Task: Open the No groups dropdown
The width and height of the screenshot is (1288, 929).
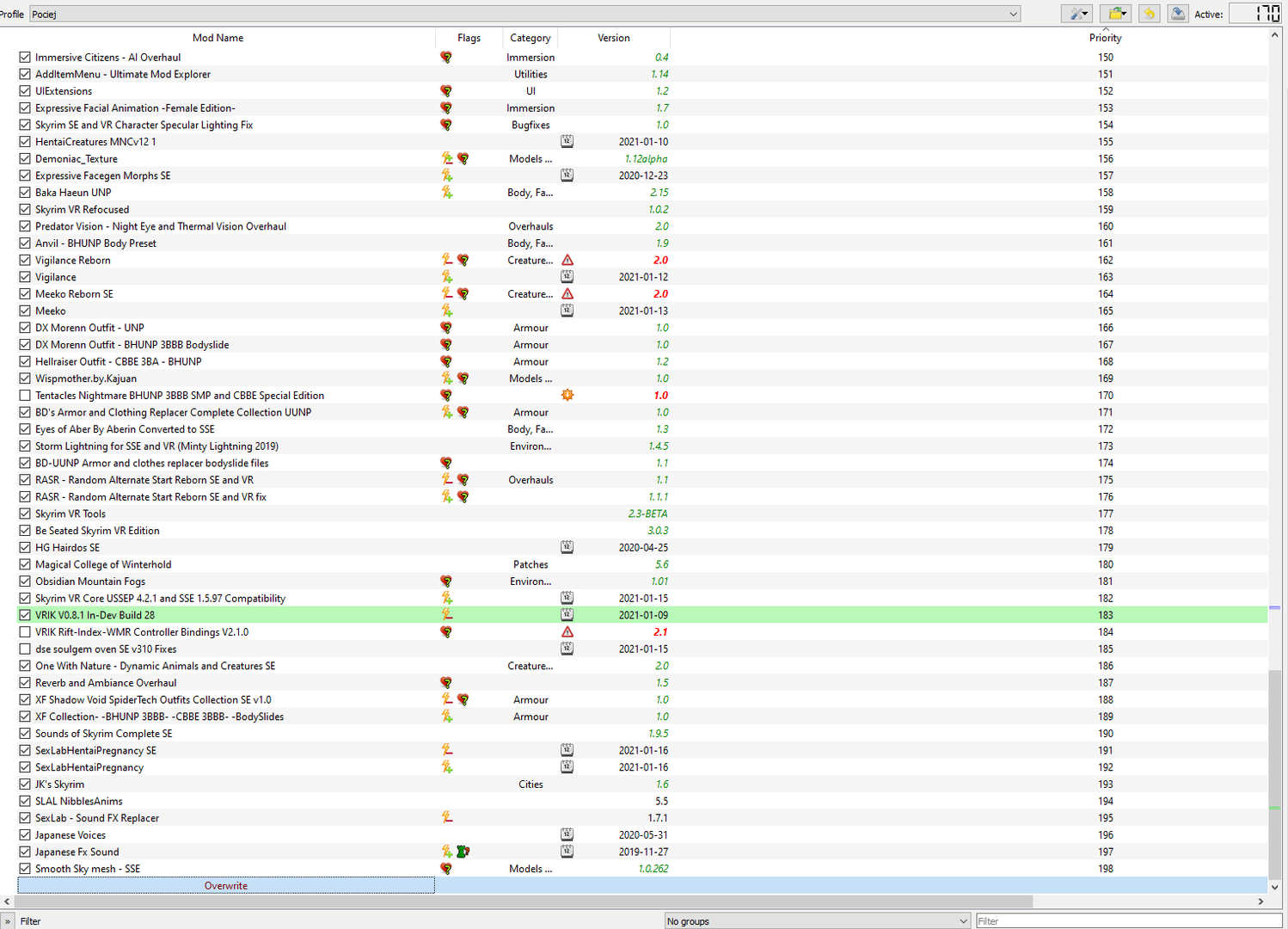Action: click(818, 921)
